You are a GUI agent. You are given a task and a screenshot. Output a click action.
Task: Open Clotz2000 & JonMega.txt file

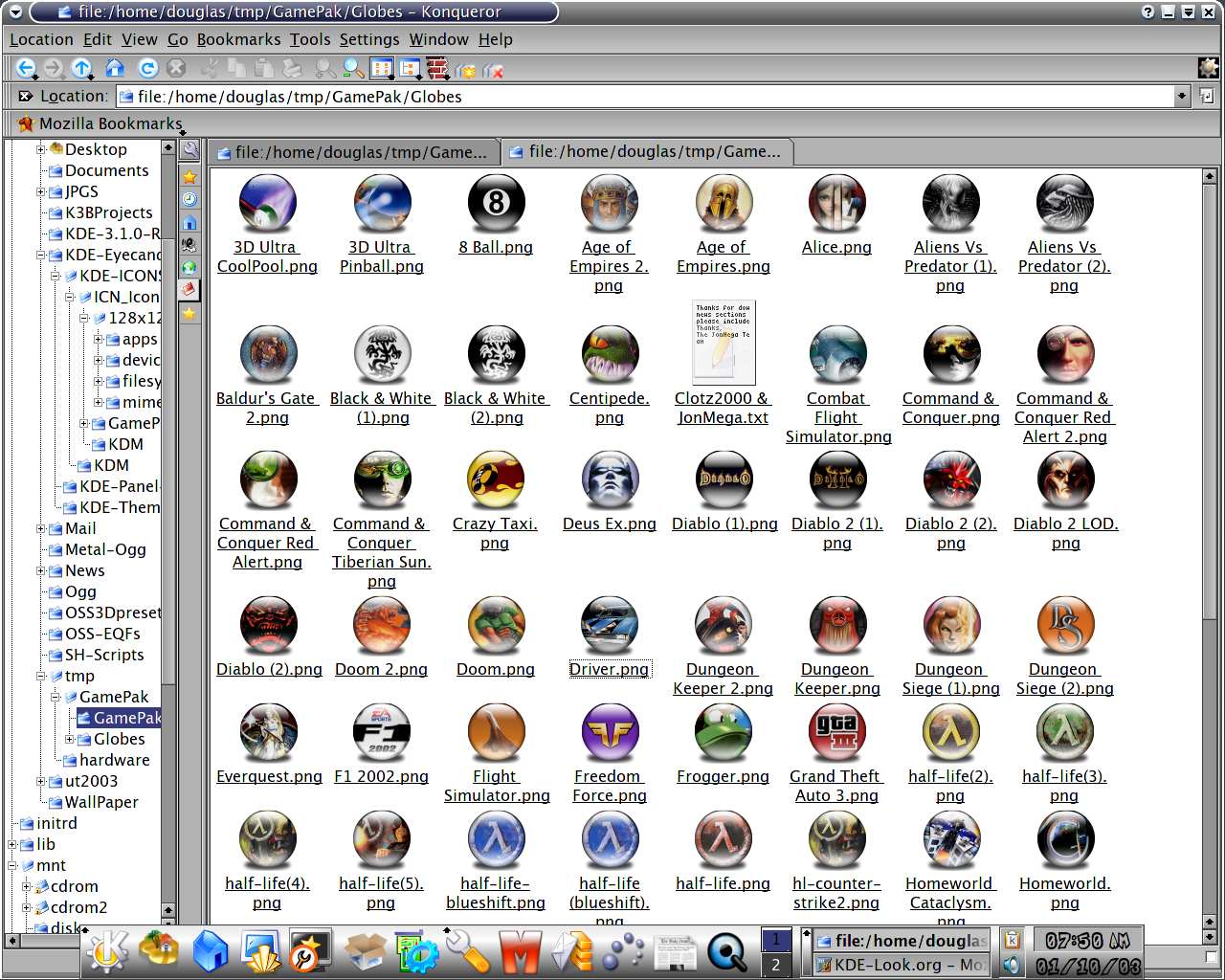723,408
